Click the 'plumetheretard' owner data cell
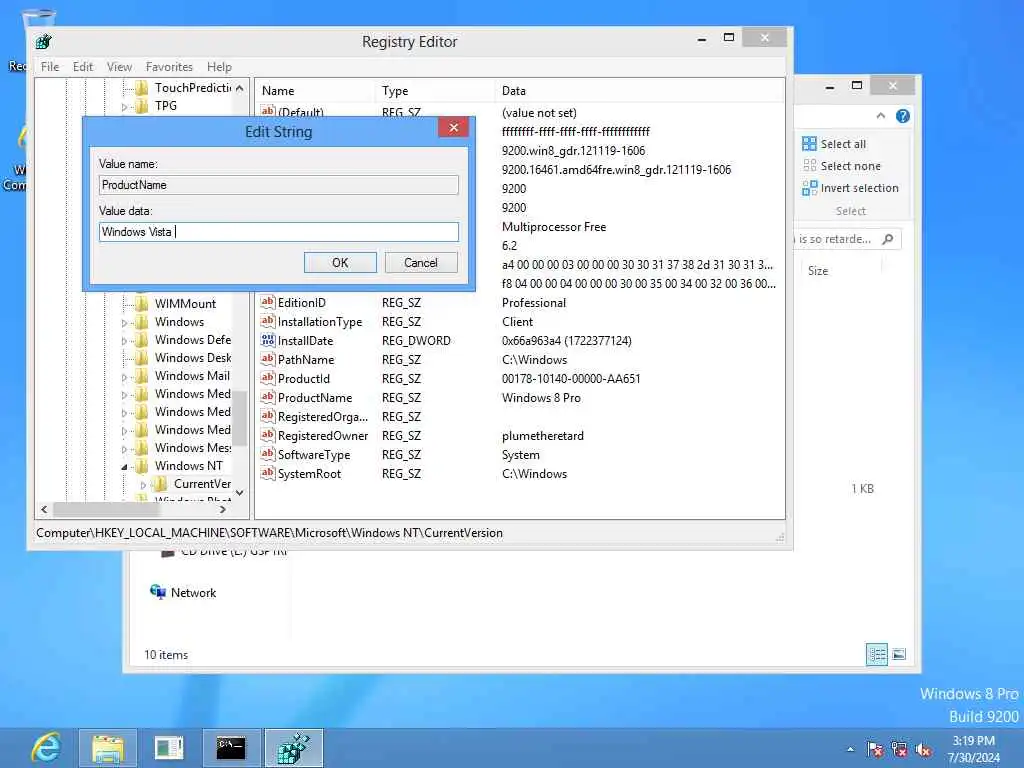Viewport: 1024px width, 768px height. click(x=543, y=436)
